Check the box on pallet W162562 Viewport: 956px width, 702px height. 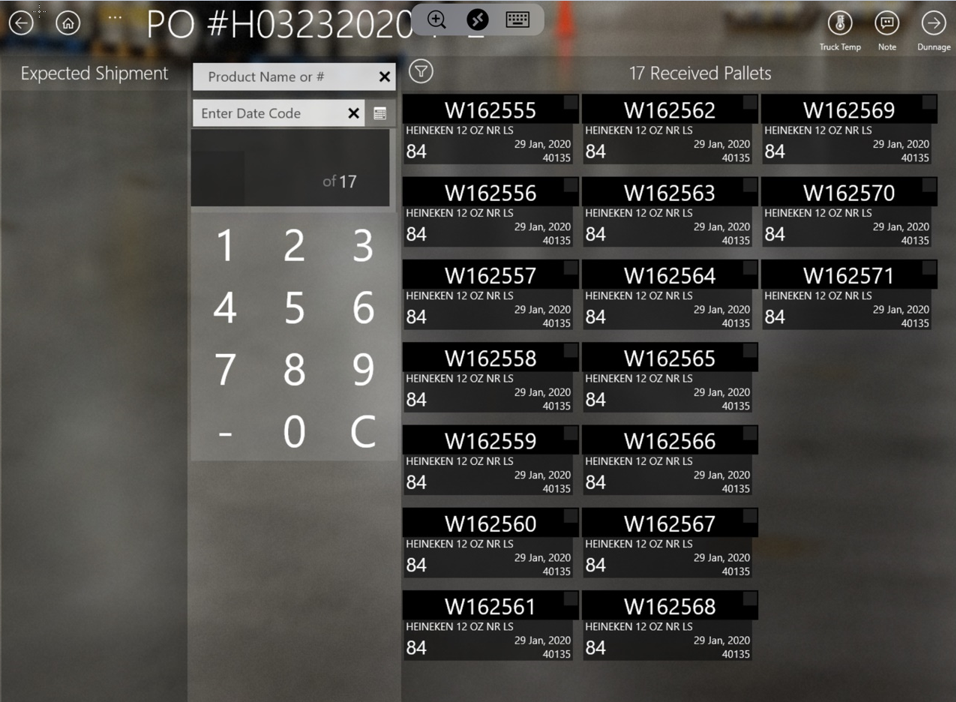[750, 102]
